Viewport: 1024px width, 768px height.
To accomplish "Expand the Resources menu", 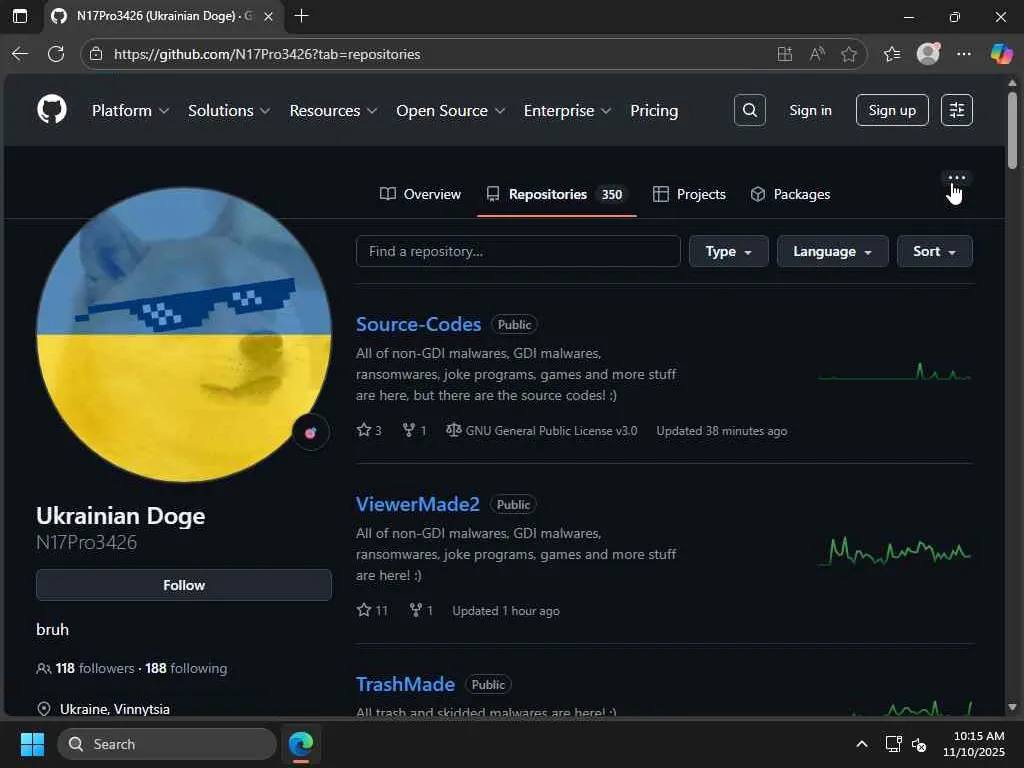I will click(x=333, y=110).
